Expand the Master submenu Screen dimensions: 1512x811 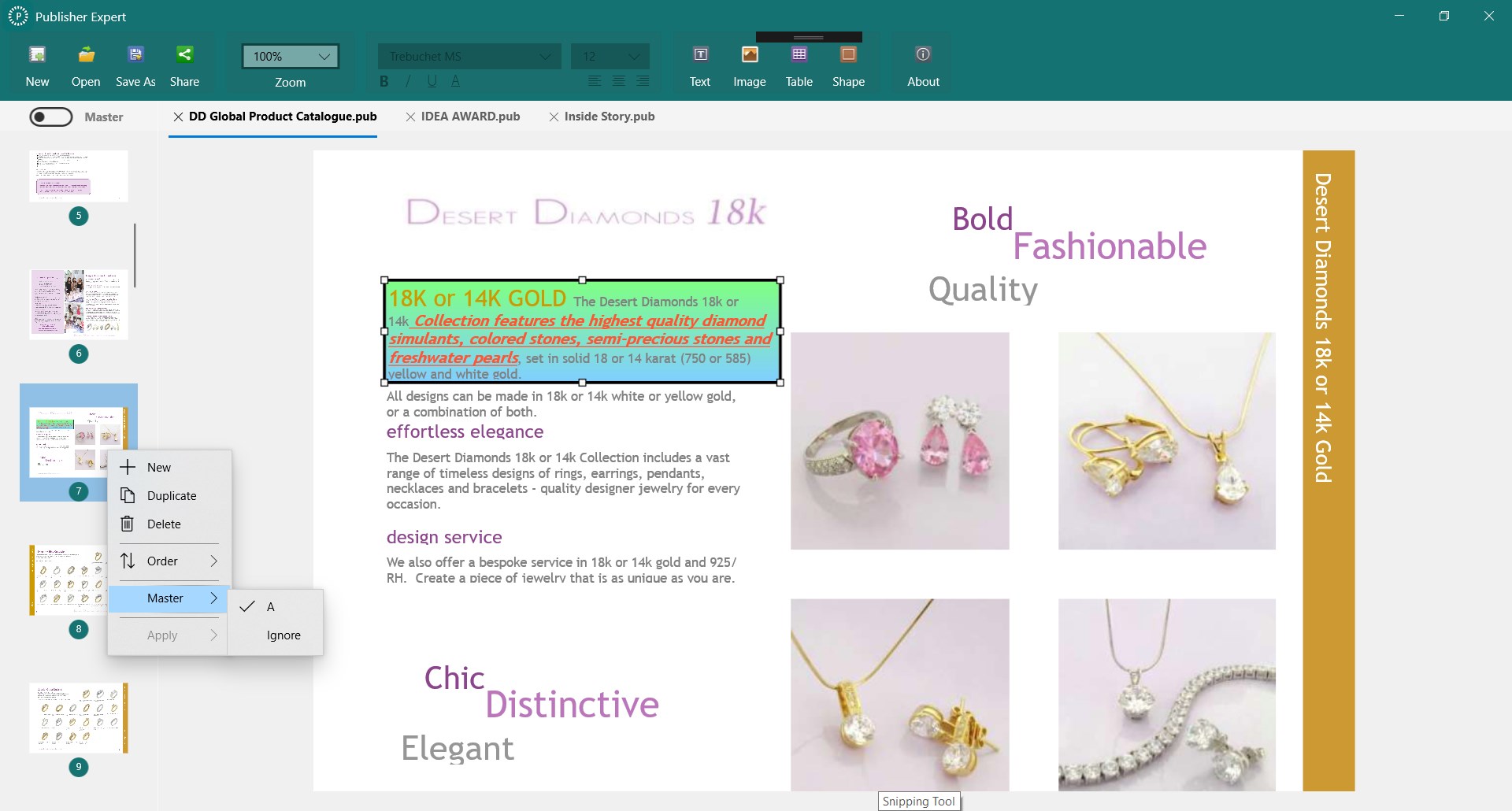169,598
